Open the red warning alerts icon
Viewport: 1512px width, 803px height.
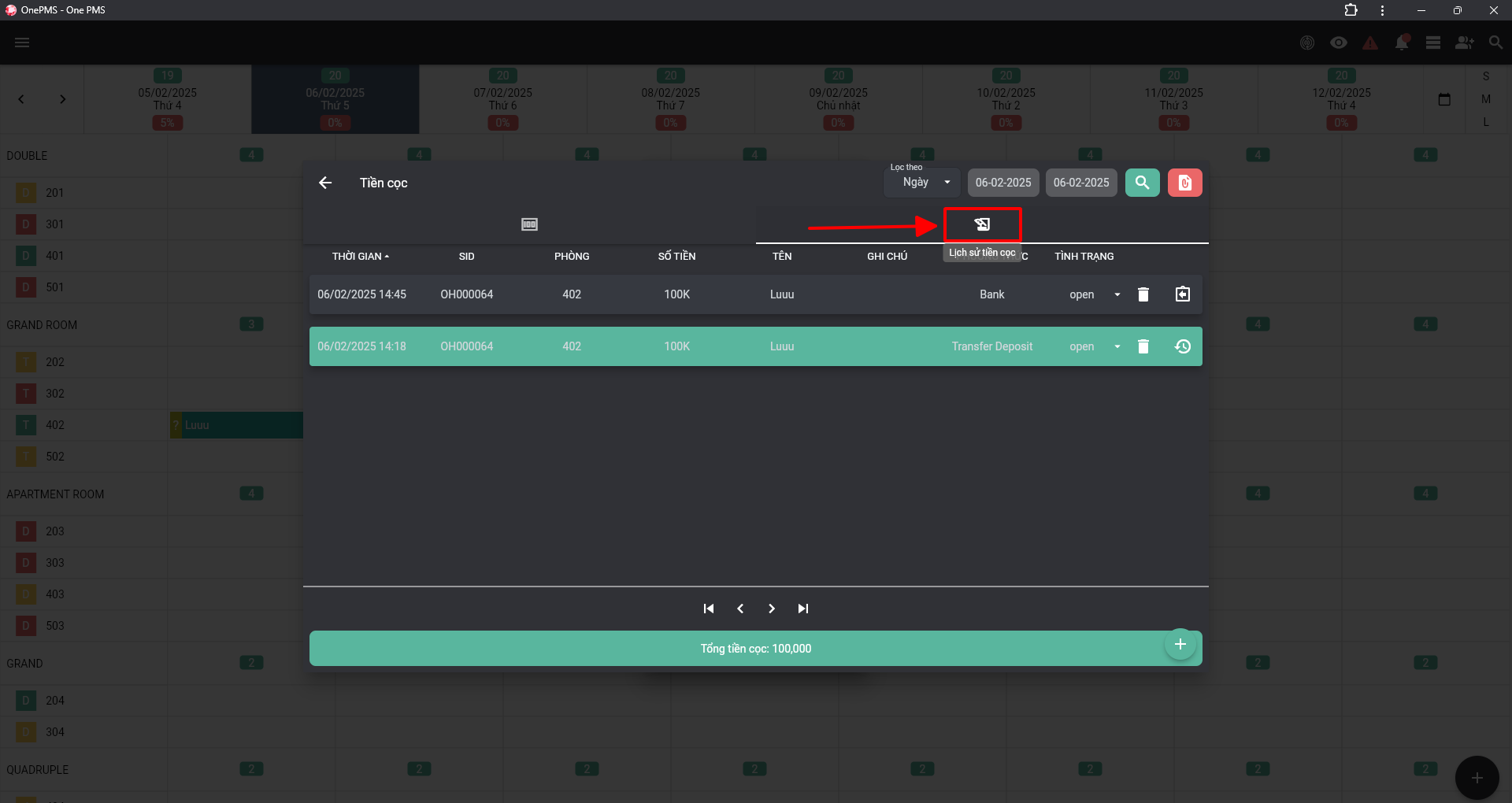click(x=1370, y=43)
